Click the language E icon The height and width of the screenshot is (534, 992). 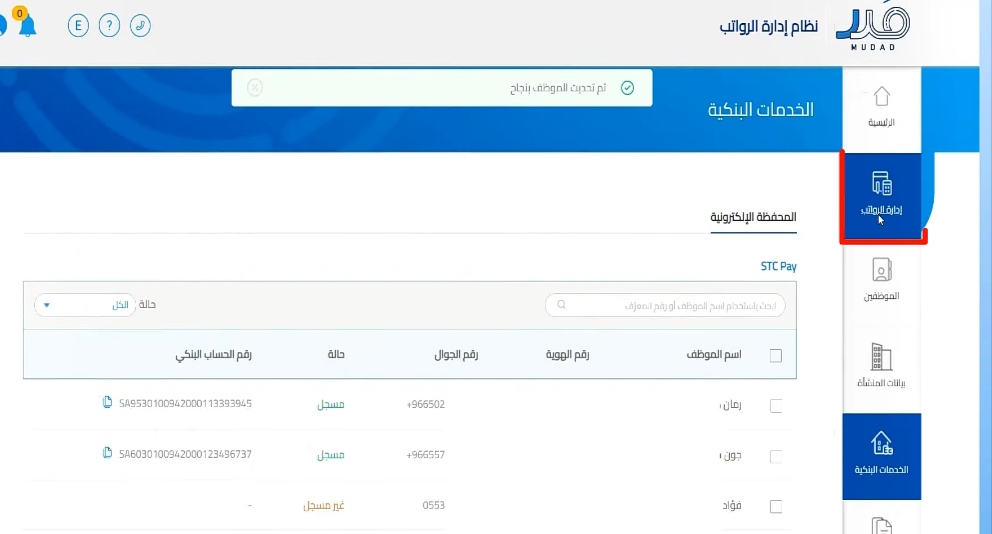[78, 26]
